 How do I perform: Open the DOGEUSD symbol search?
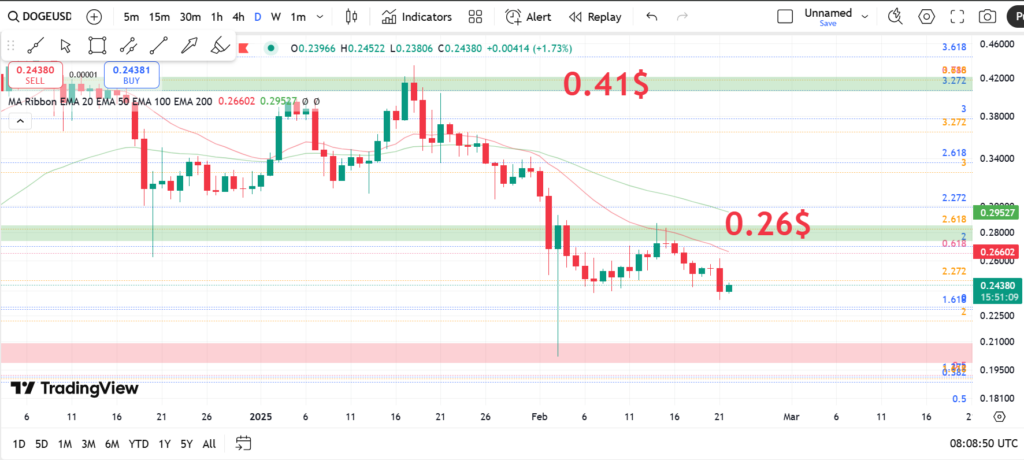pos(40,16)
